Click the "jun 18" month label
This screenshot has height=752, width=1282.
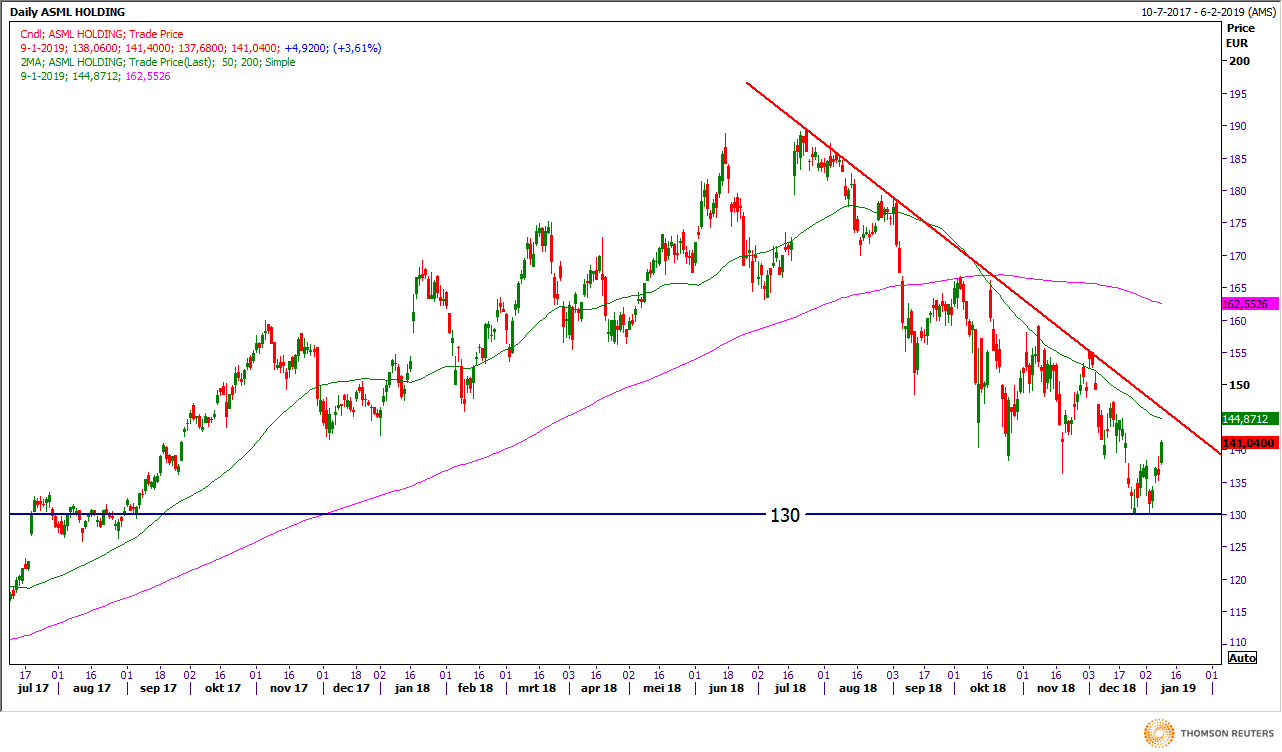(727, 688)
